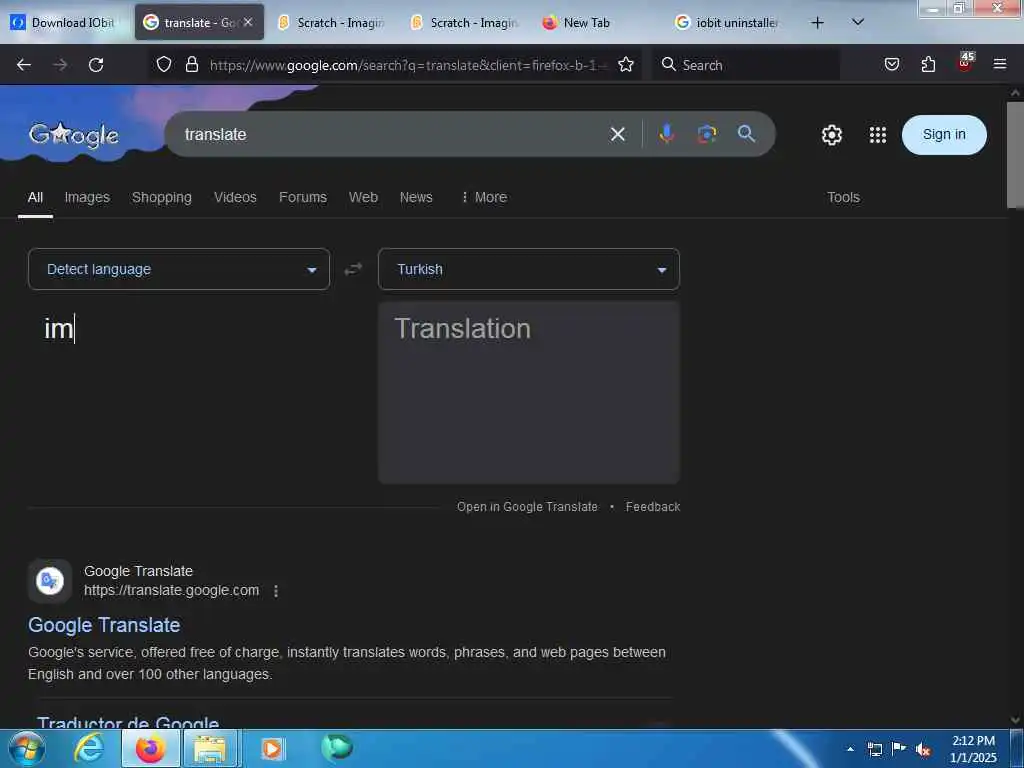Open the green circular taskbar app
Screen dimensions: 1024x768
pyautogui.click(x=336, y=747)
